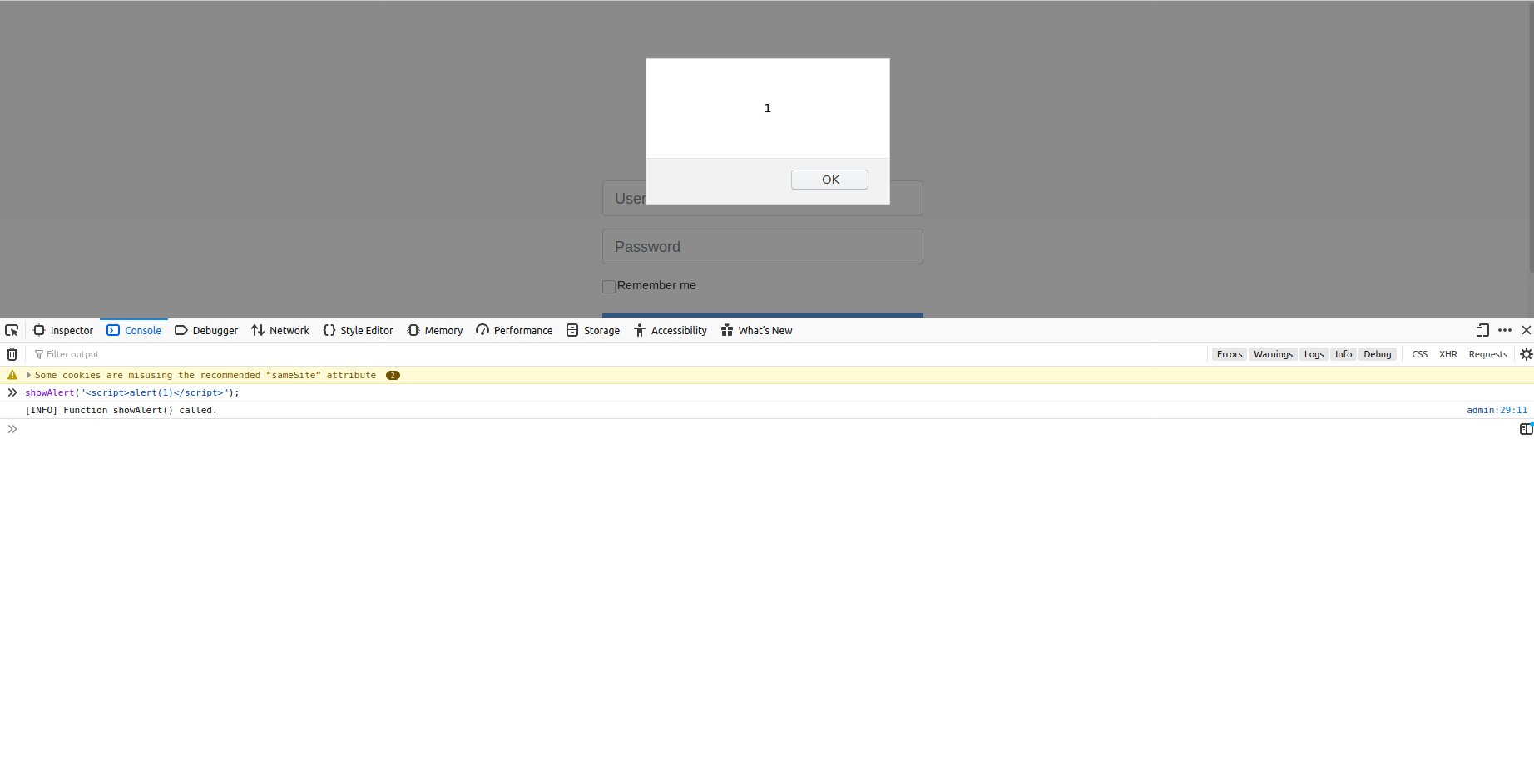Enable the Requests filter

click(1487, 354)
